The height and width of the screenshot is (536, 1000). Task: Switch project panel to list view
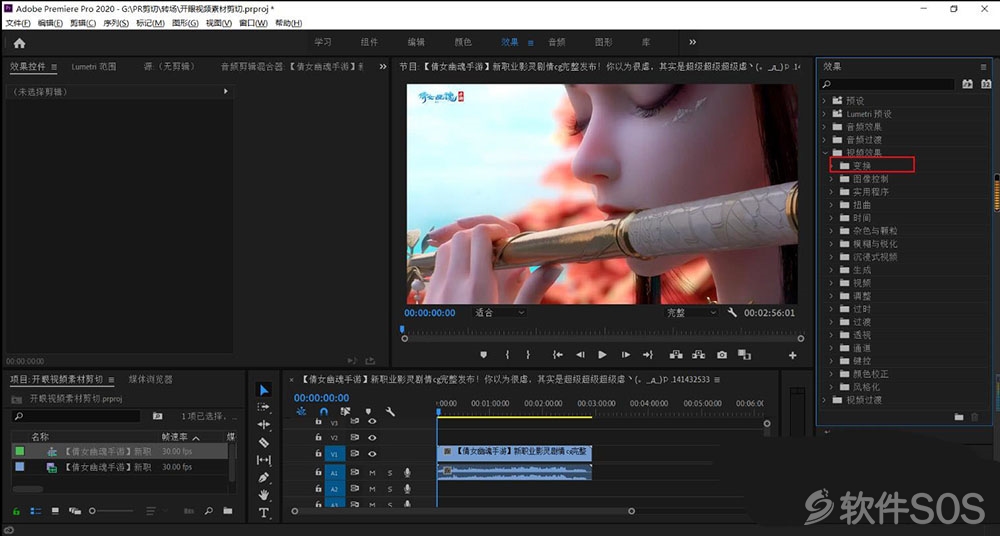(36, 511)
